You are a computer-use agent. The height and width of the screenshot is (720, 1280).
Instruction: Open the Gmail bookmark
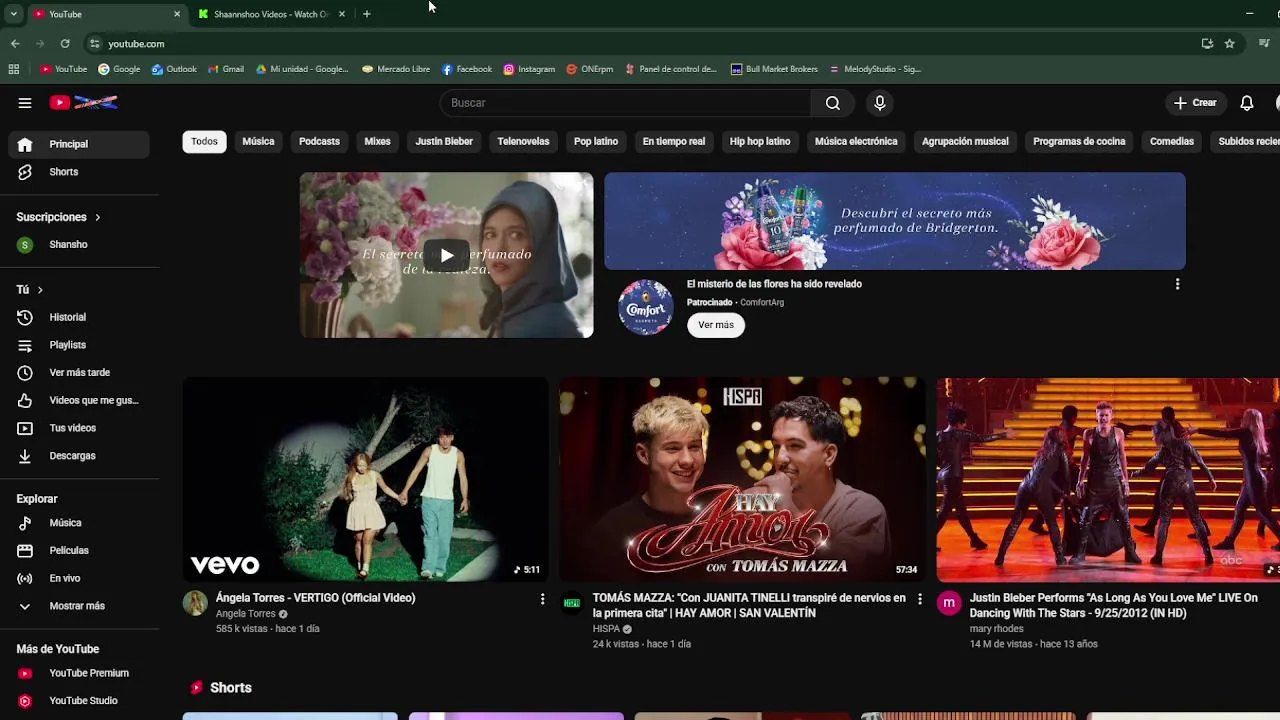(x=226, y=69)
